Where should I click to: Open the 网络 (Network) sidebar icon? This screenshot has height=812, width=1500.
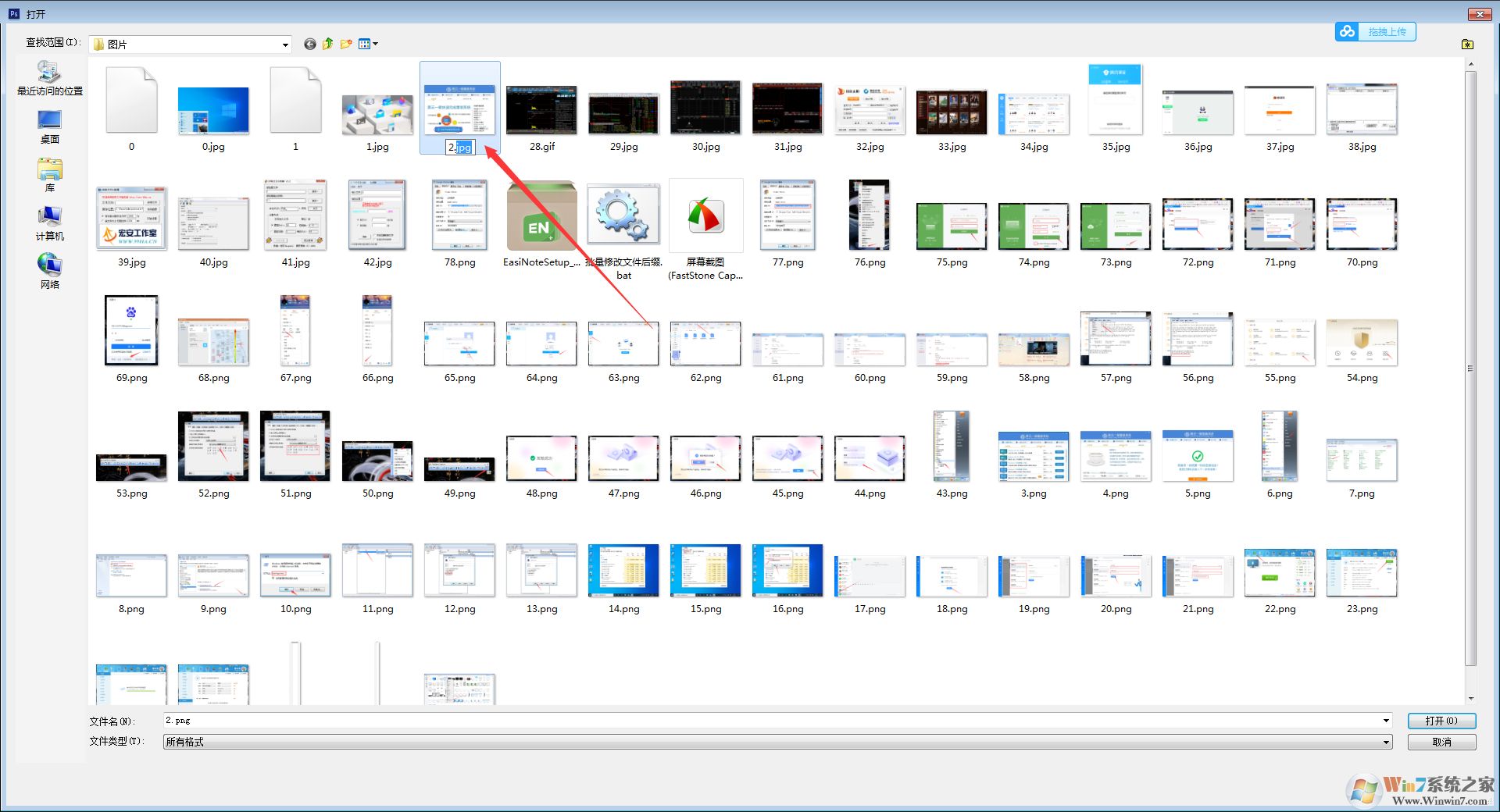(x=48, y=269)
